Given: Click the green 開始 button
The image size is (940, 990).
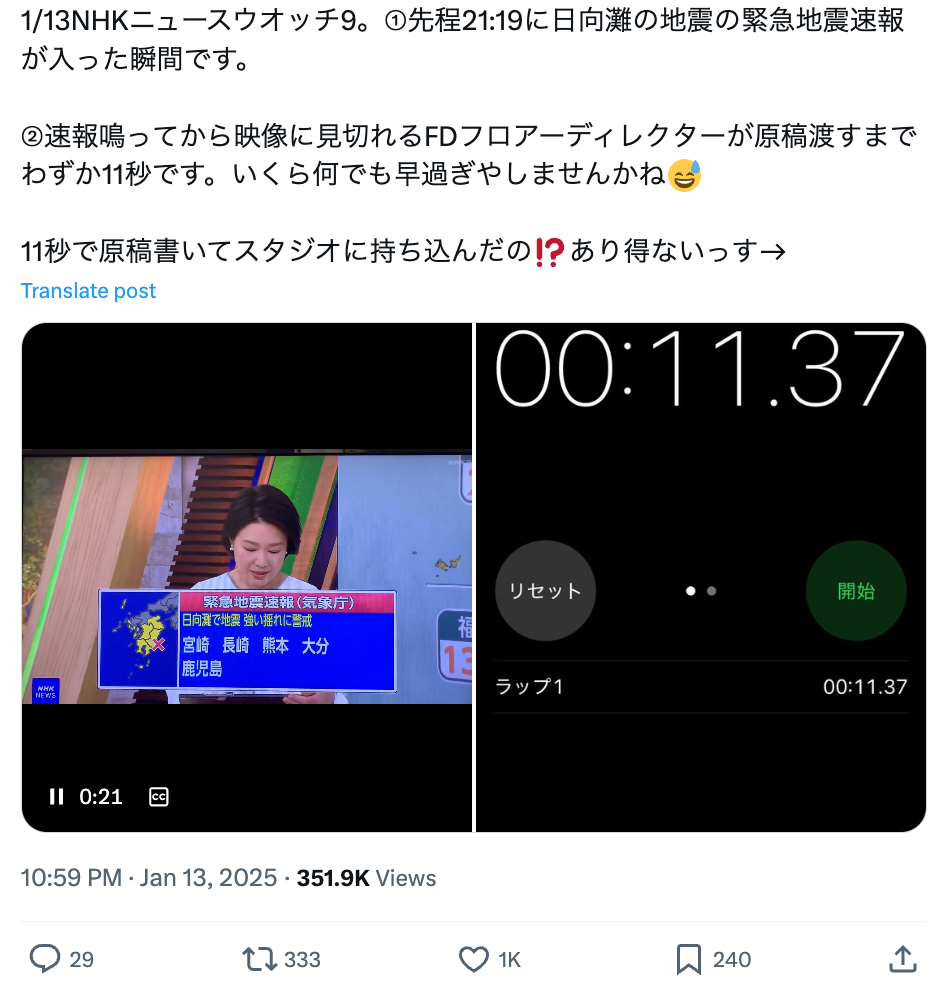Looking at the screenshot, I should (x=856, y=591).
